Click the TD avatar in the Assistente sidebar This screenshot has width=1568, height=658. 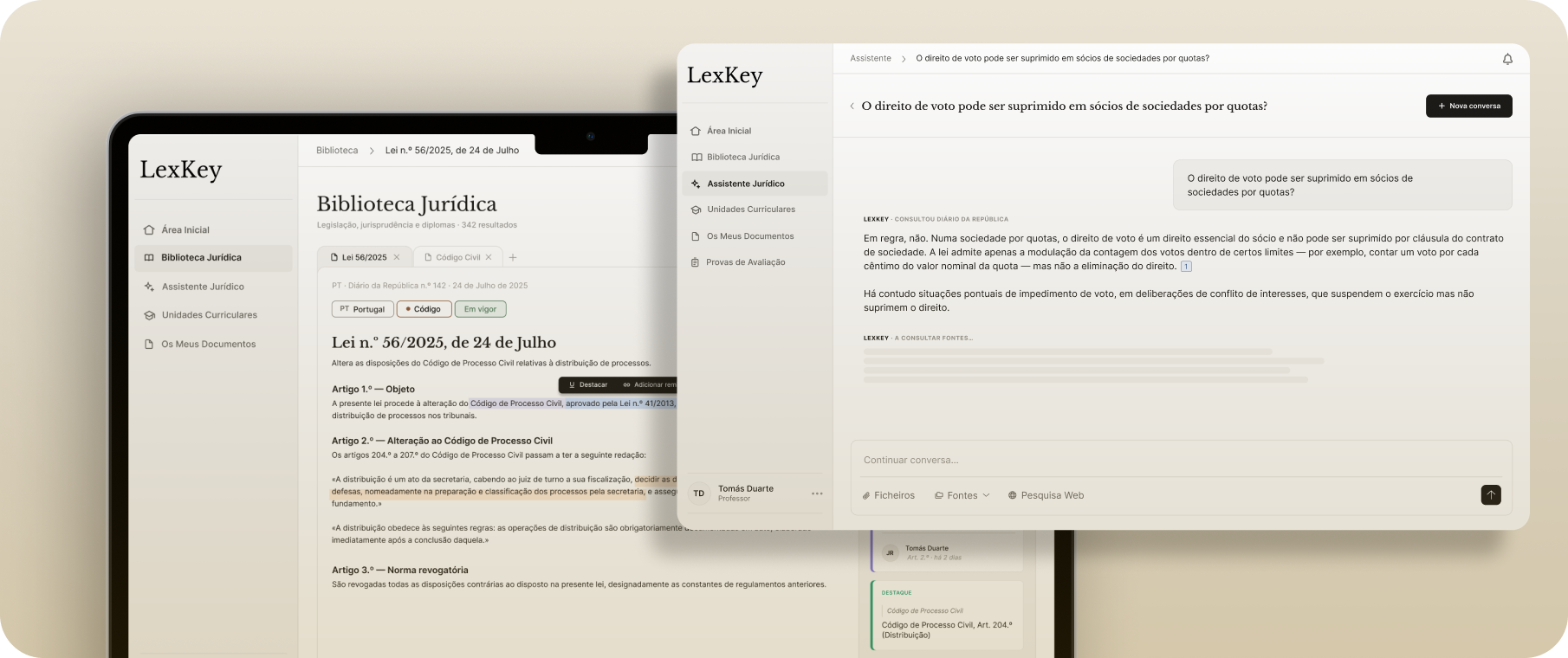(x=699, y=493)
